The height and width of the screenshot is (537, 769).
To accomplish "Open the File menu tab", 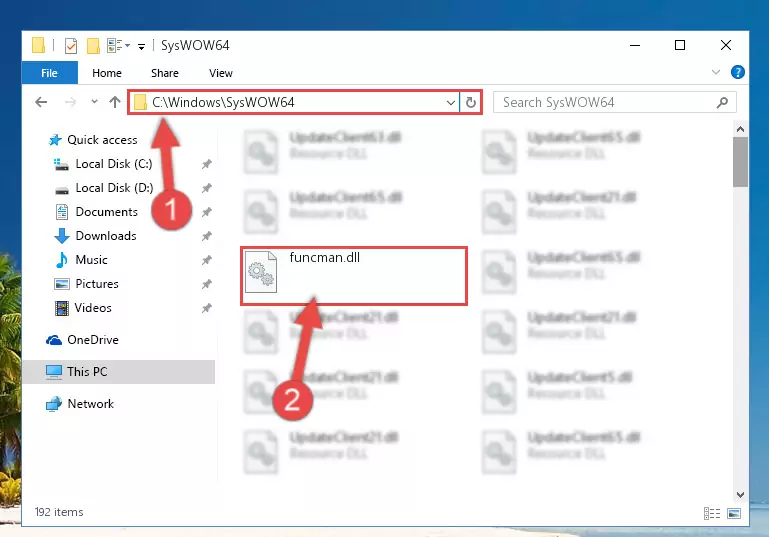I will click(x=50, y=73).
